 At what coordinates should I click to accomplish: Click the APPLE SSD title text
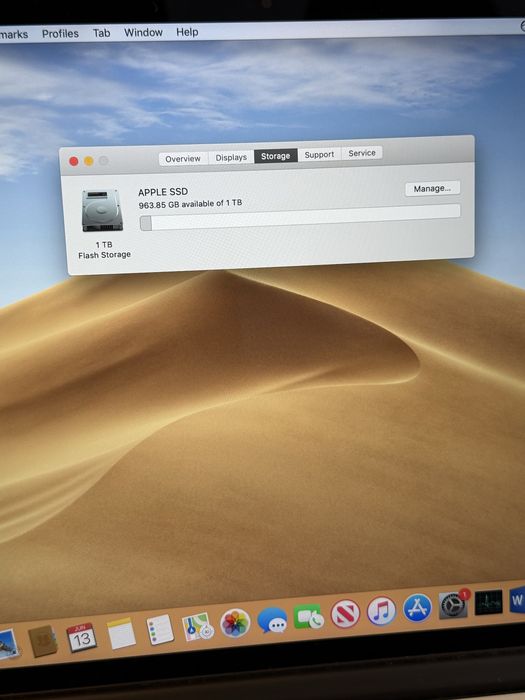(163, 192)
